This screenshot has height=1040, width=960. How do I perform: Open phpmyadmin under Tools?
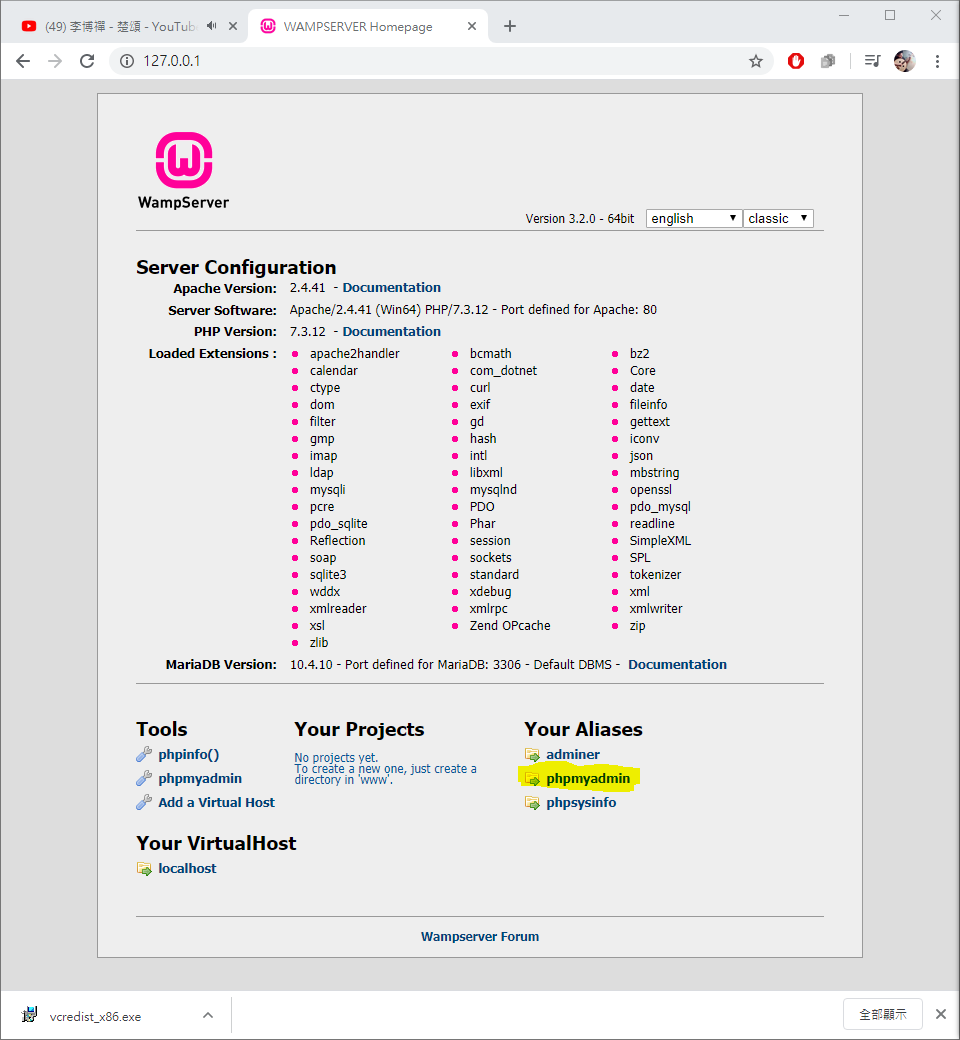(x=200, y=778)
